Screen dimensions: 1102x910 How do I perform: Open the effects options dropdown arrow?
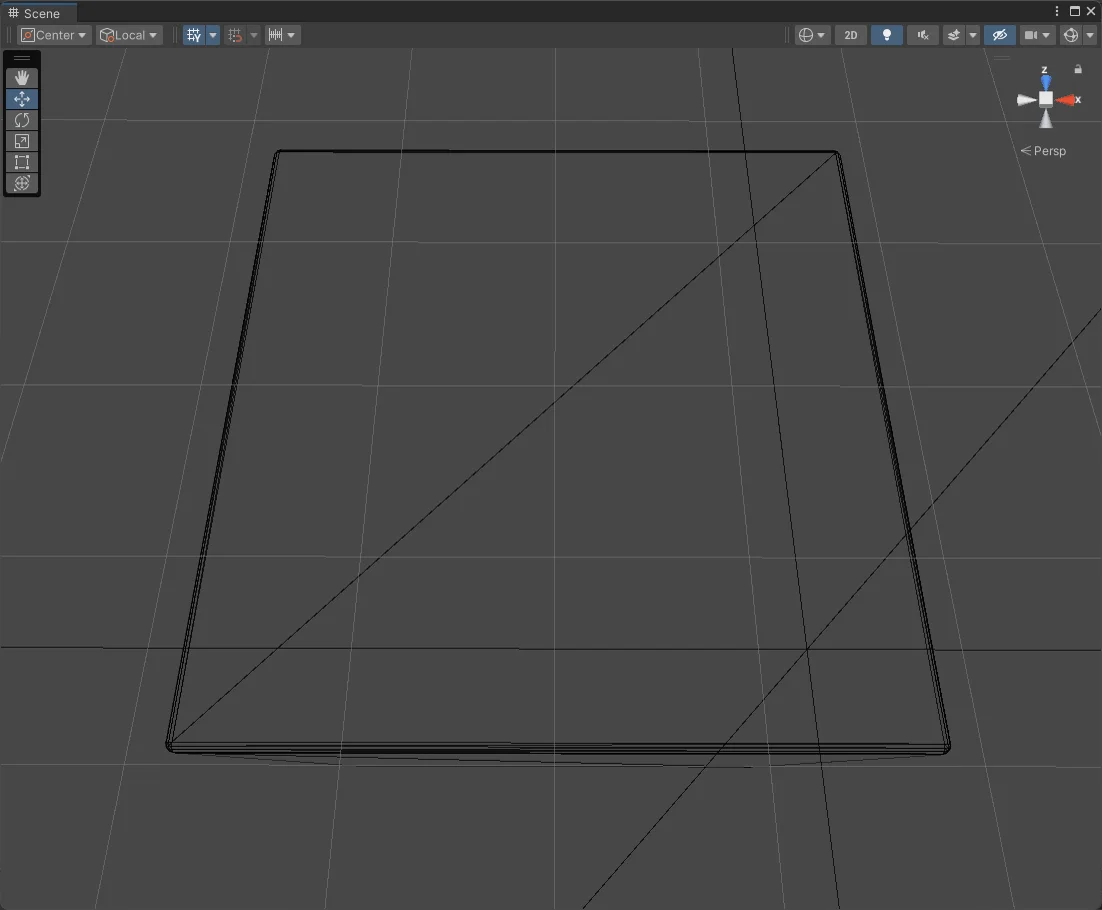(x=973, y=35)
